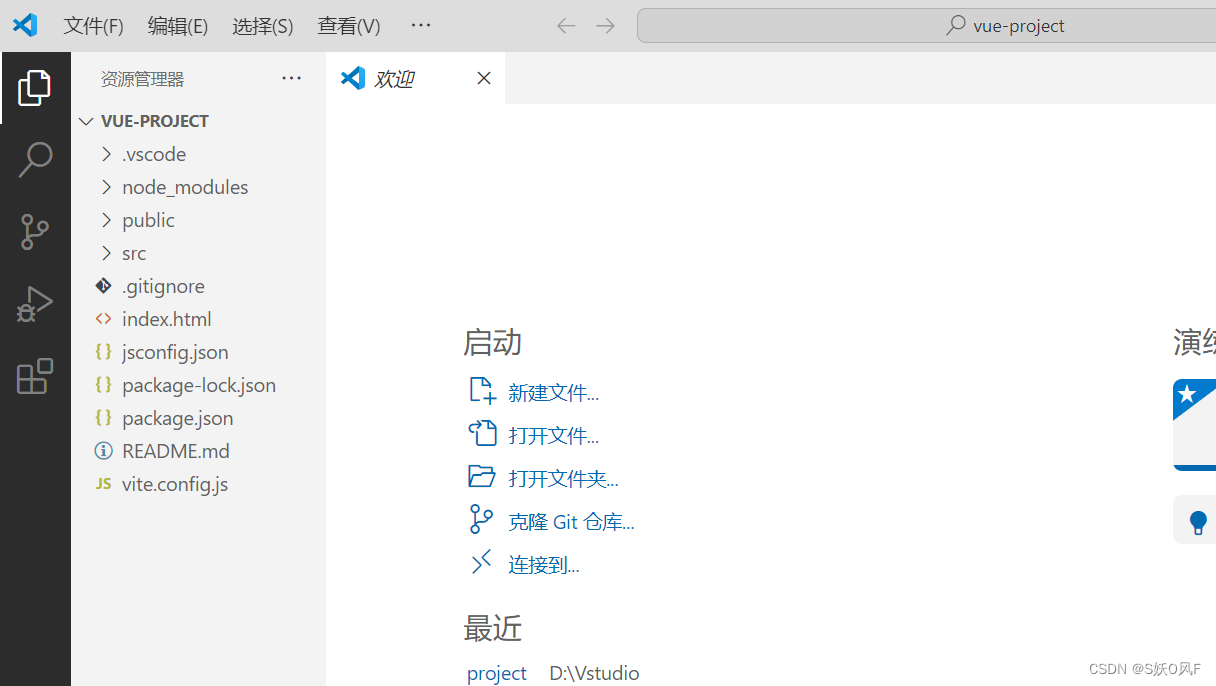1216x686 pixels.
Task: Open the Run and Debug view icon
Action: [x=35, y=304]
